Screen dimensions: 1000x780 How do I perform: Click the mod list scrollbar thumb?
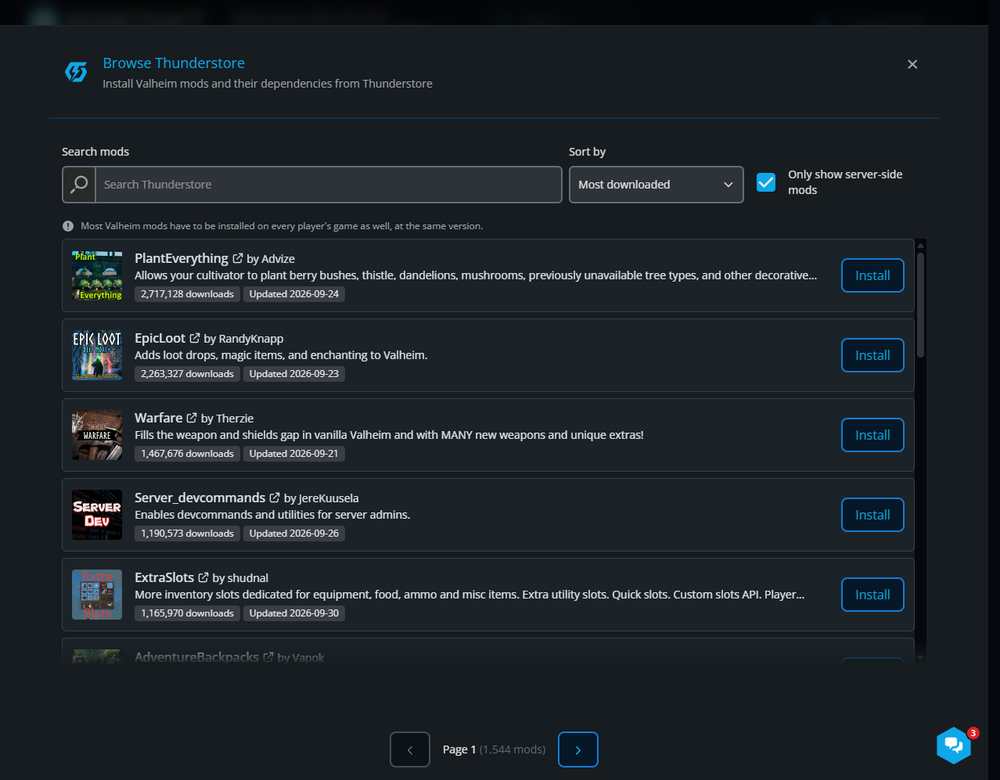pos(920,305)
